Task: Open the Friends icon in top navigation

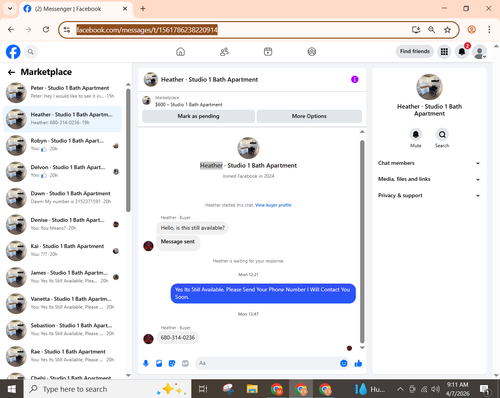Action: (x=224, y=52)
